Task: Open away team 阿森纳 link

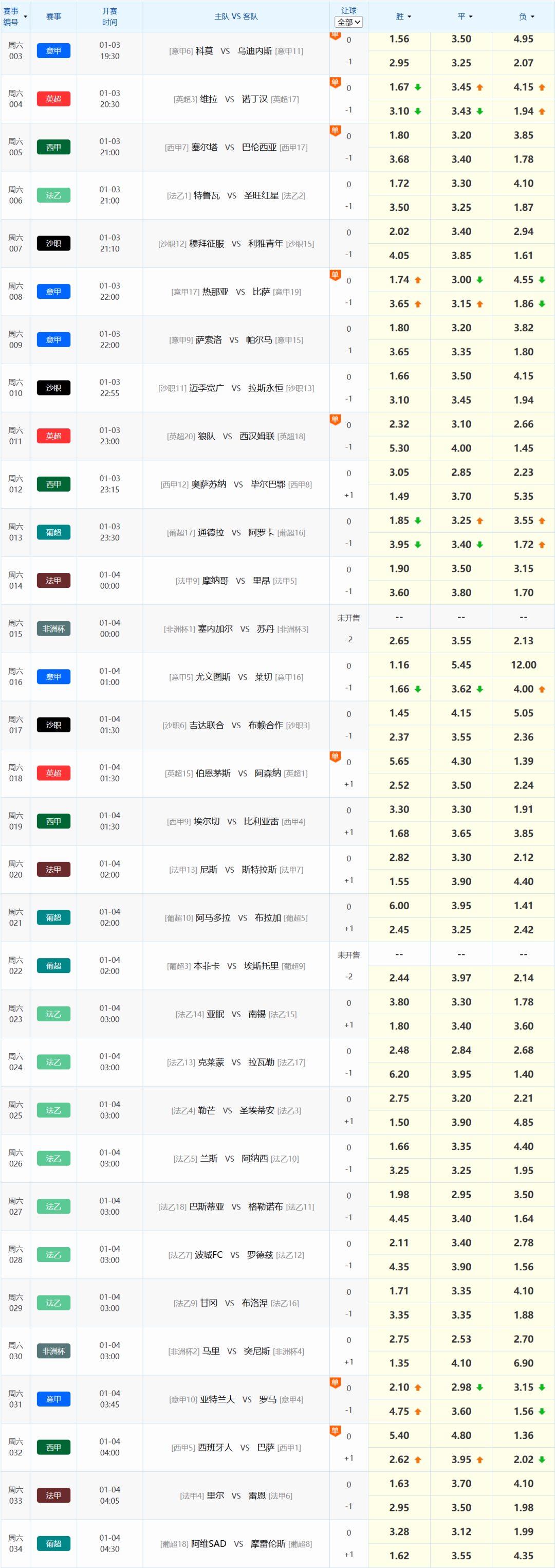Action: click(x=268, y=773)
